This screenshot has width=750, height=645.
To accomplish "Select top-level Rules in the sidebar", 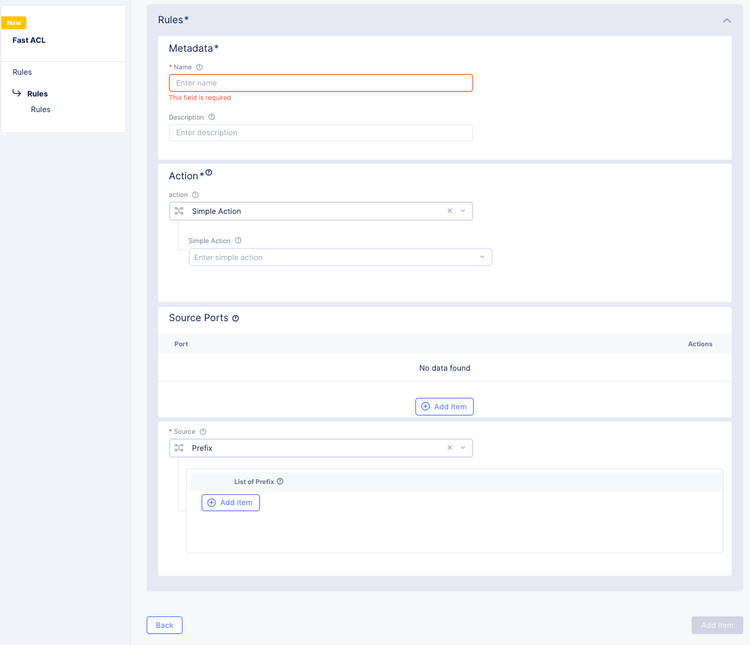I will click(x=22, y=72).
